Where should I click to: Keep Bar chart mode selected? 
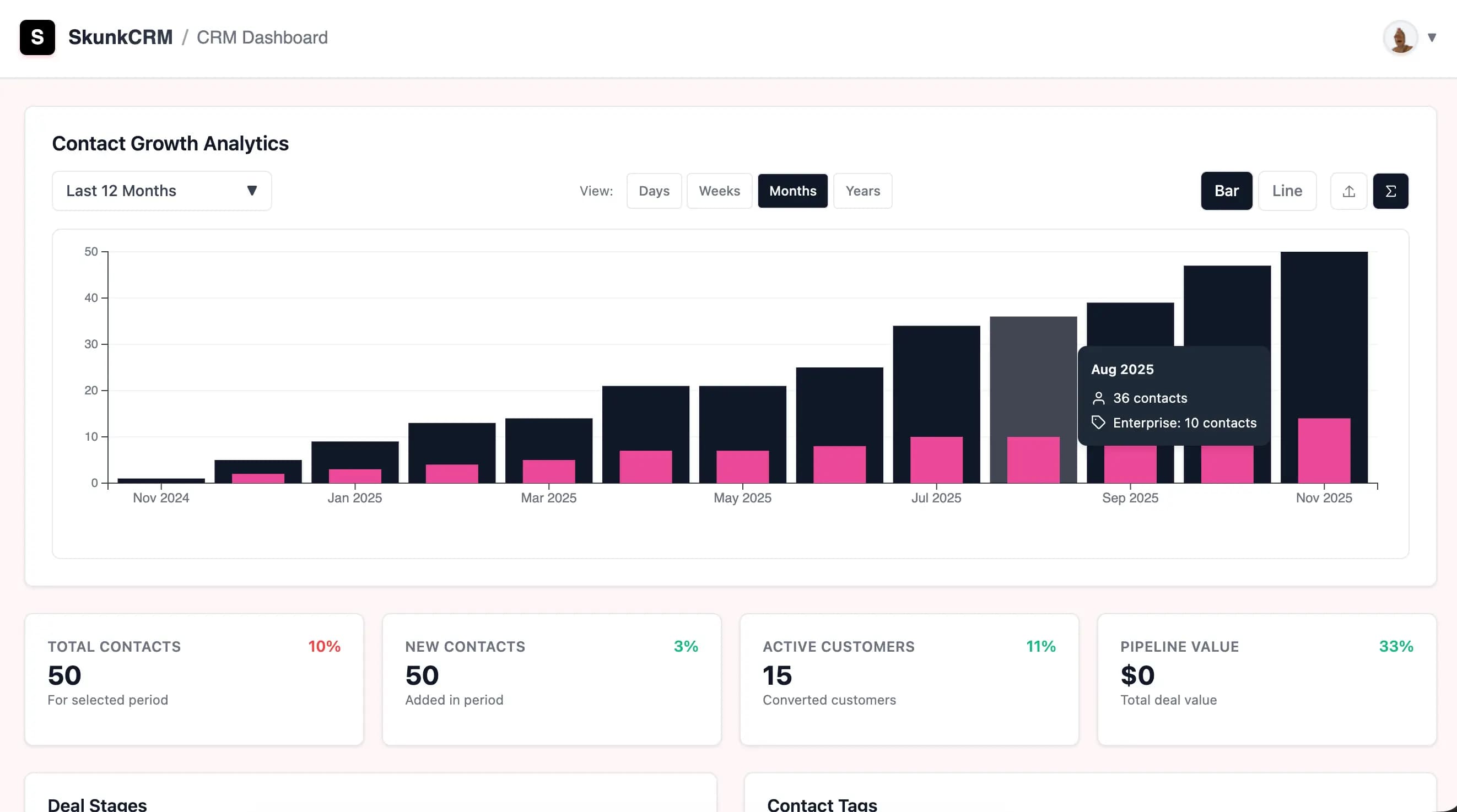coord(1227,191)
